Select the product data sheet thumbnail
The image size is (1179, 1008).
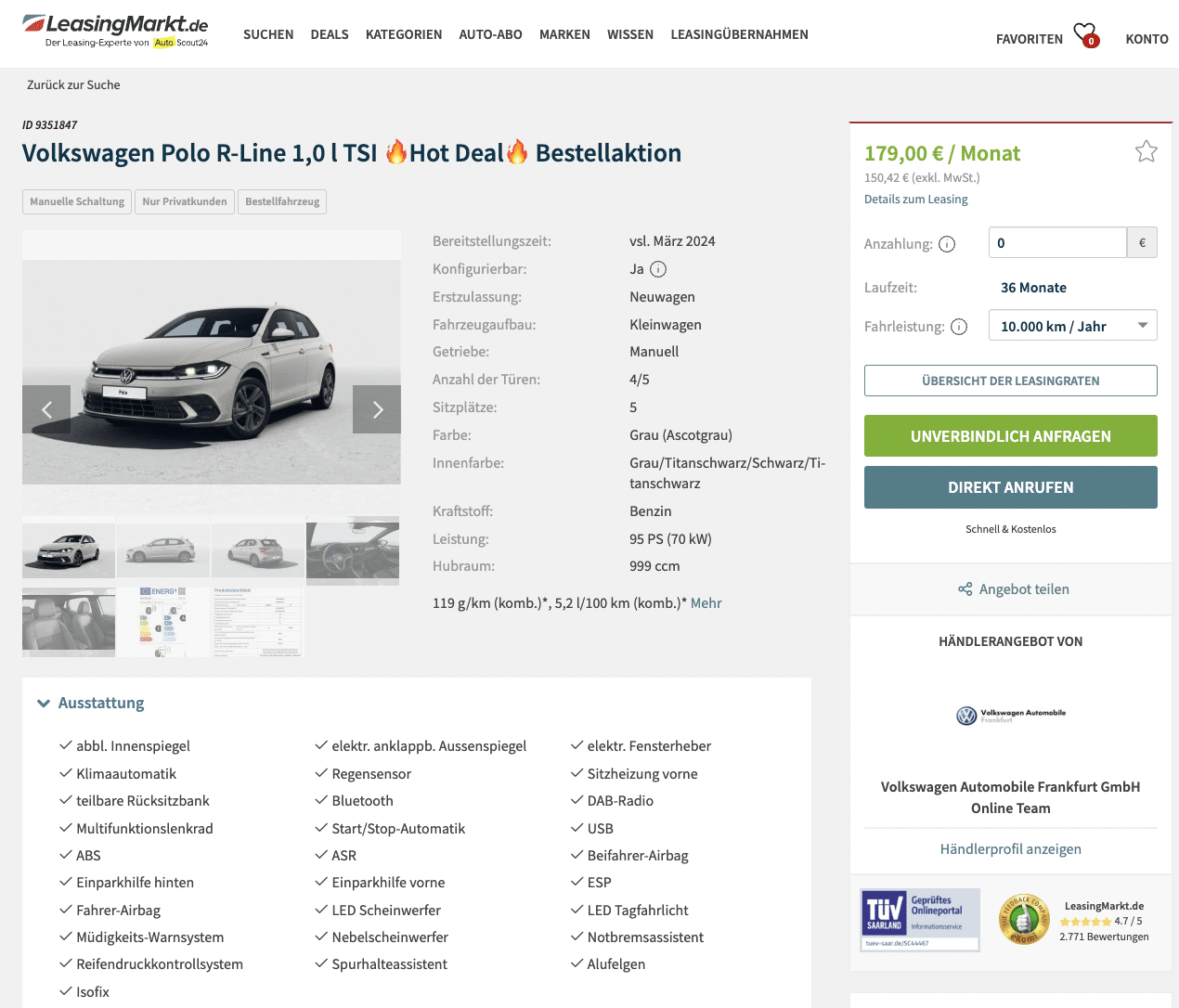(x=258, y=622)
